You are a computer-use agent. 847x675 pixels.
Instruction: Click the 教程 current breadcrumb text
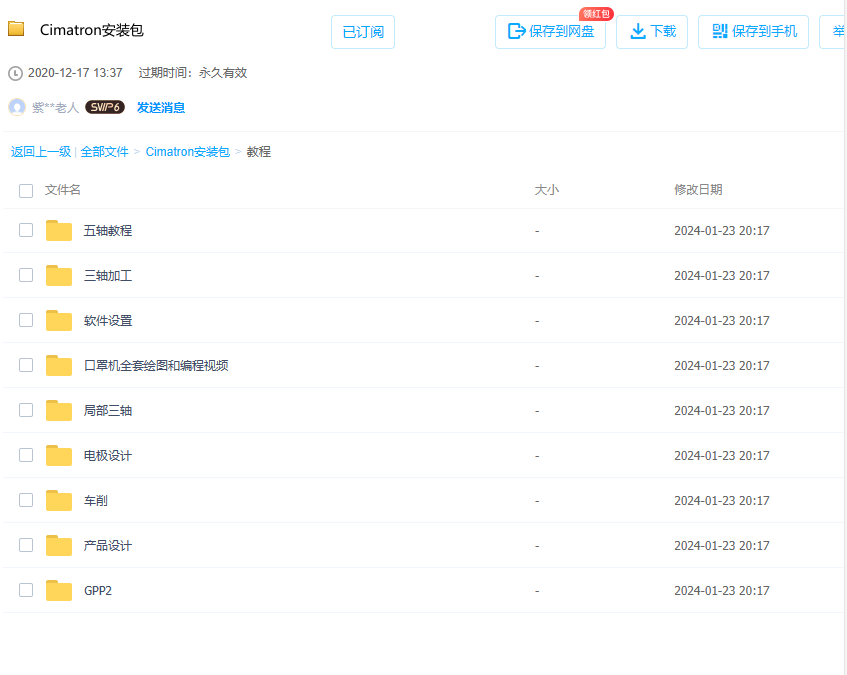click(x=259, y=152)
